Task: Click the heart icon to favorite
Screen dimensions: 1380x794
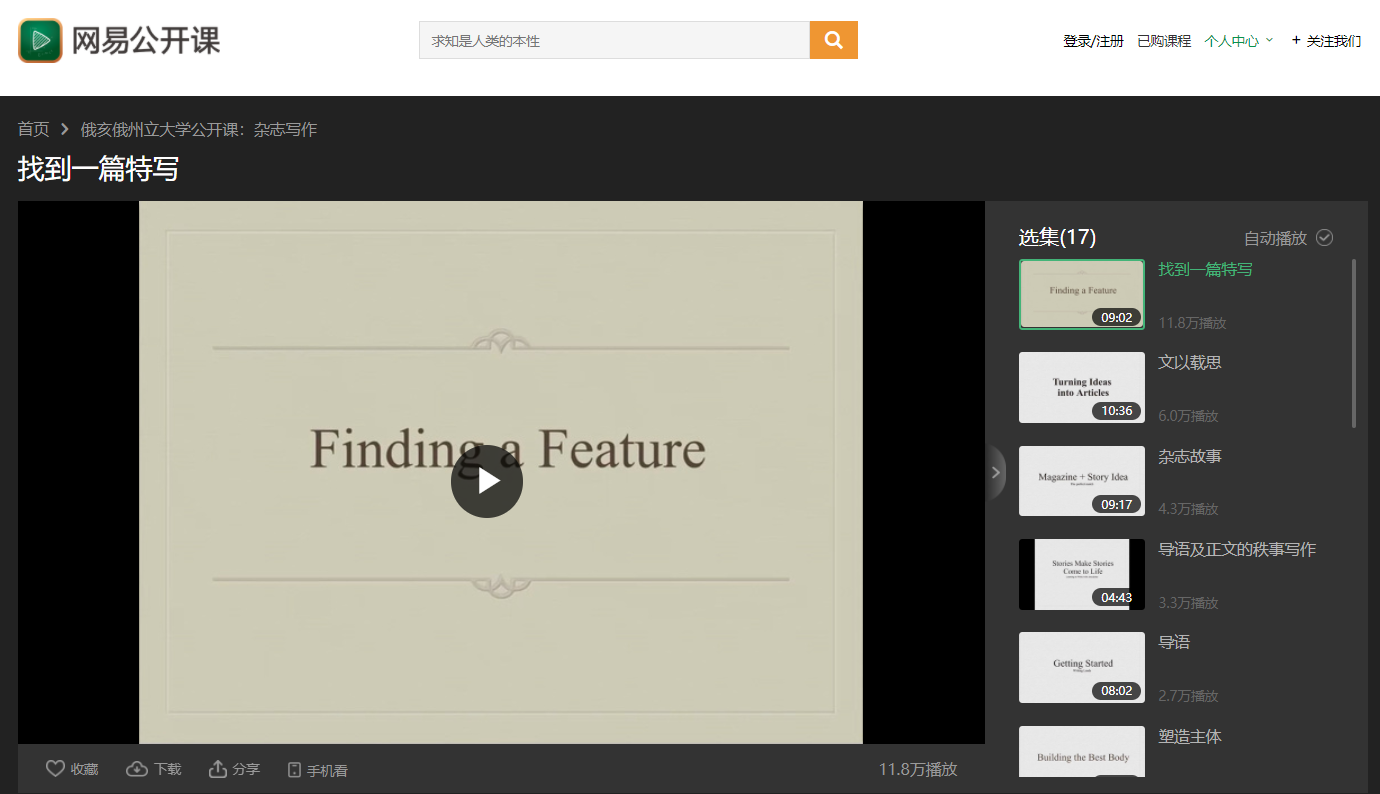Action: pos(56,769)
